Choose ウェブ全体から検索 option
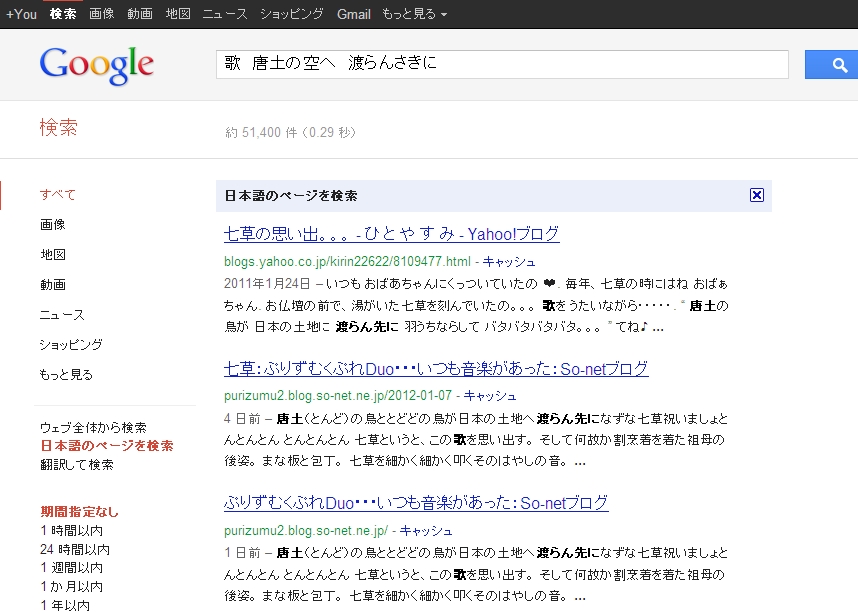The image size is (858, 614). click(93, 427)
